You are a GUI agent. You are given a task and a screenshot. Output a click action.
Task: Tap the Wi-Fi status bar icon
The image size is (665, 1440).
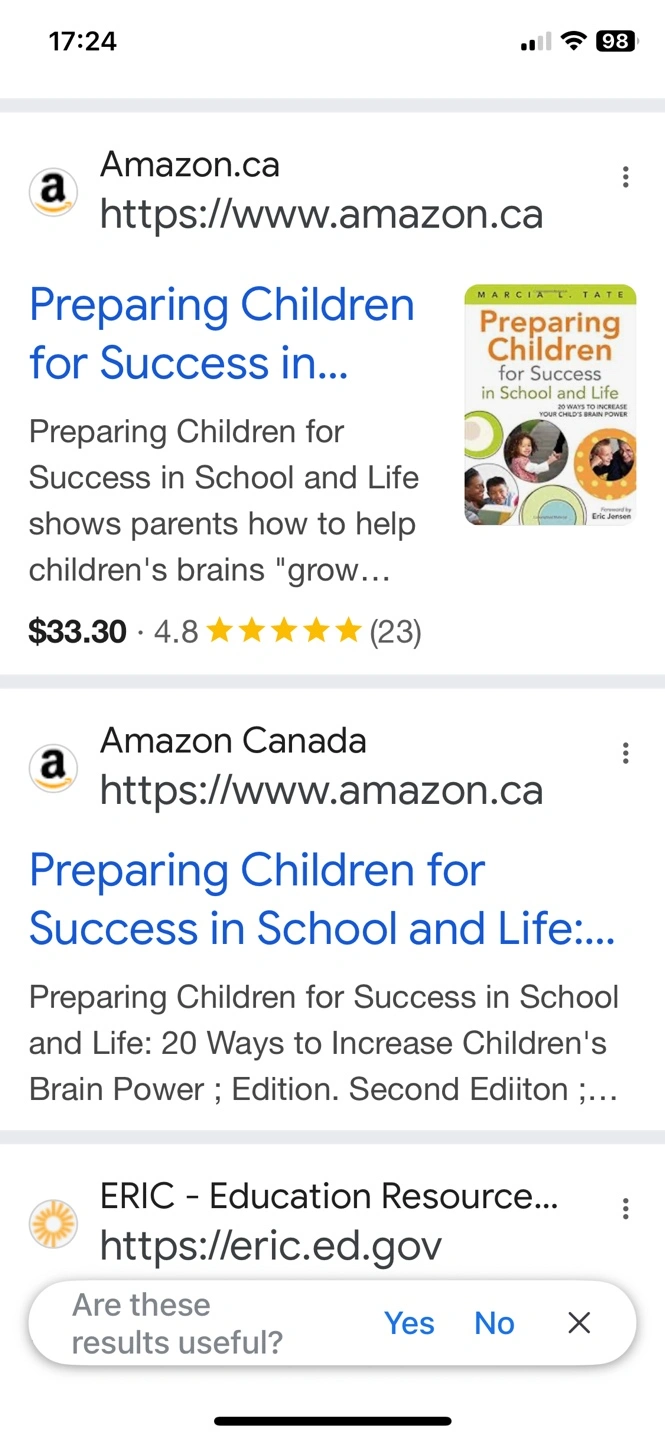coord(573,41)
